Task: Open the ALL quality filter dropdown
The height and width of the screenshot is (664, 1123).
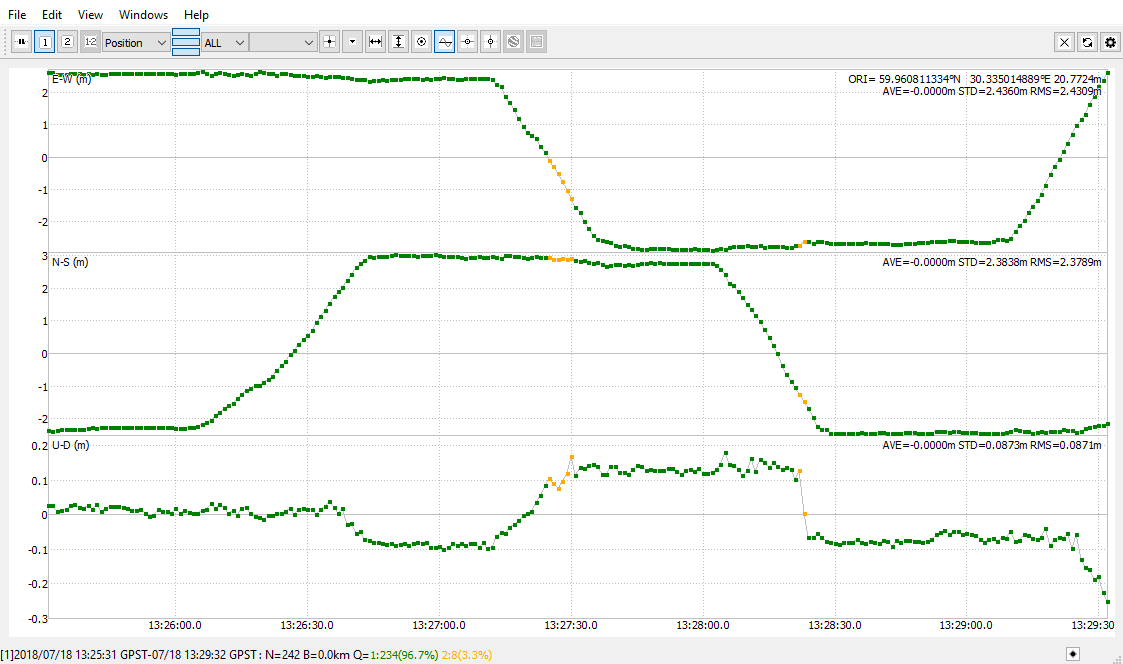Action: coord(225,43)
